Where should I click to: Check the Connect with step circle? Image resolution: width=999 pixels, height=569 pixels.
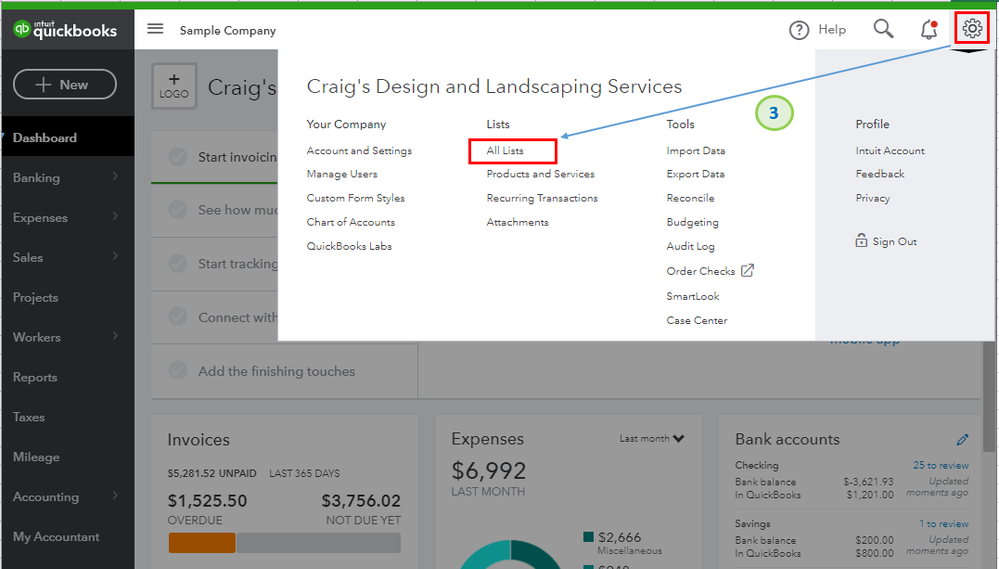(x=178, y=317)
